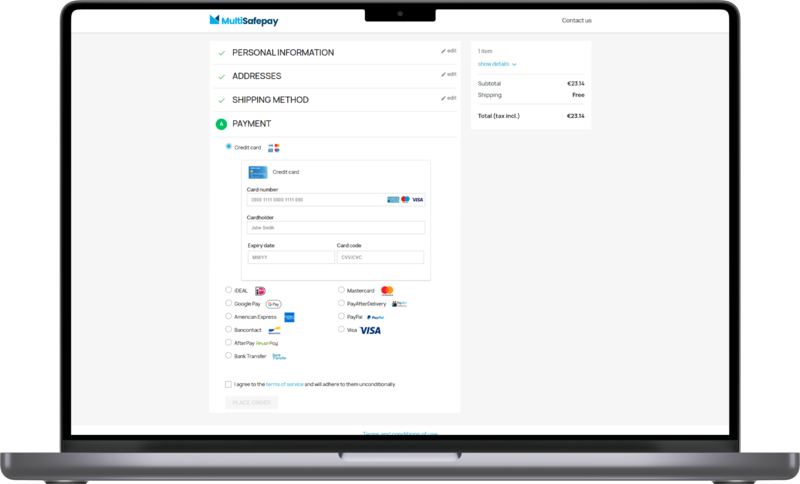
Task: Click the American Express logo in payment list
Action: [289, 317]
